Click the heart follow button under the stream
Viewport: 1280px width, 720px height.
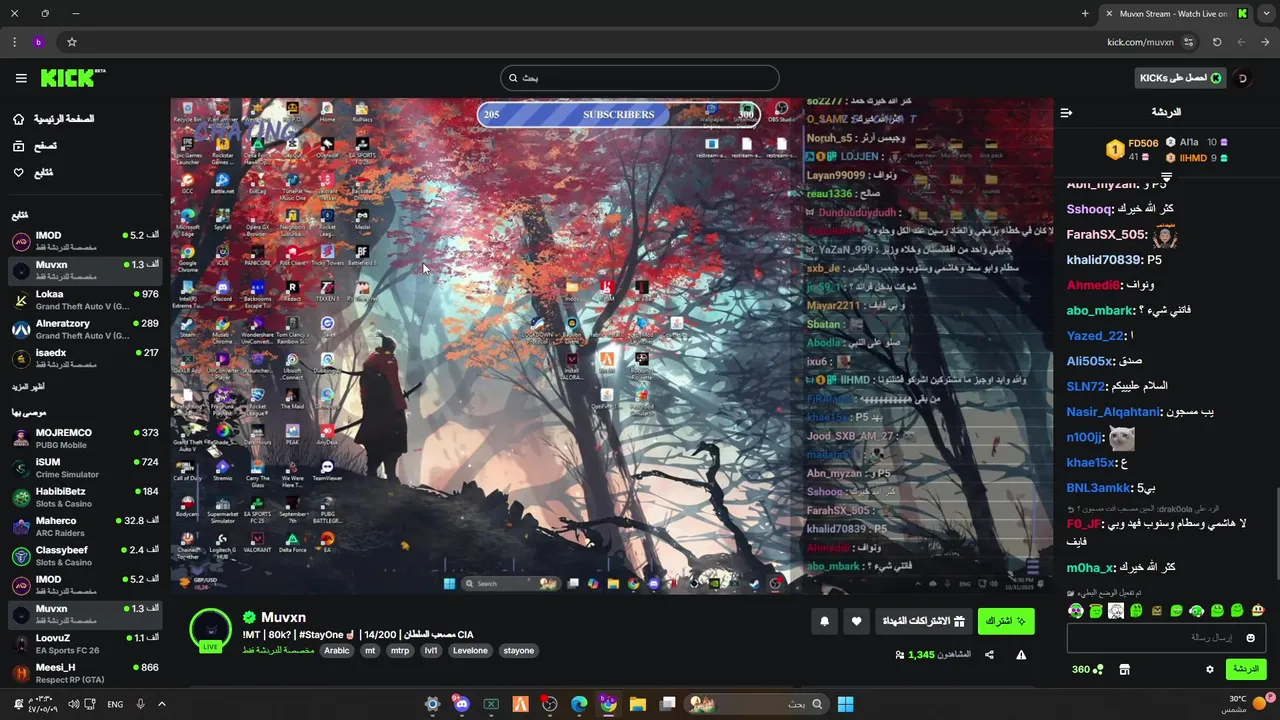[856, 622]
